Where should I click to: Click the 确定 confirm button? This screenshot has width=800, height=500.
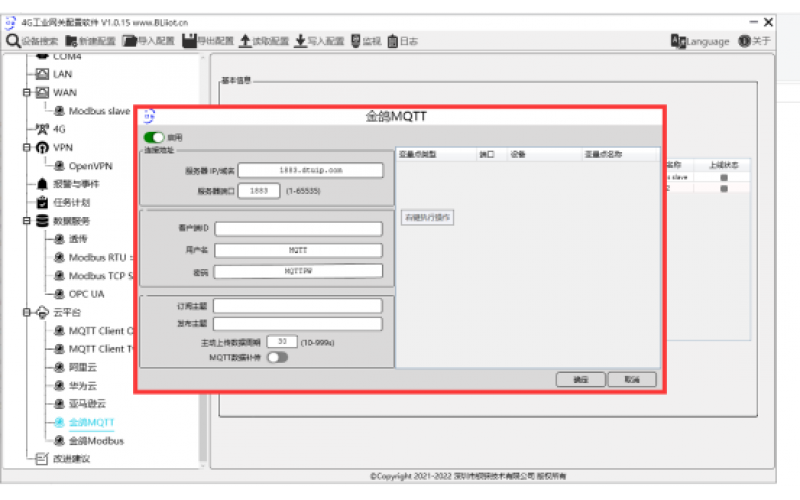pos(580,380)
